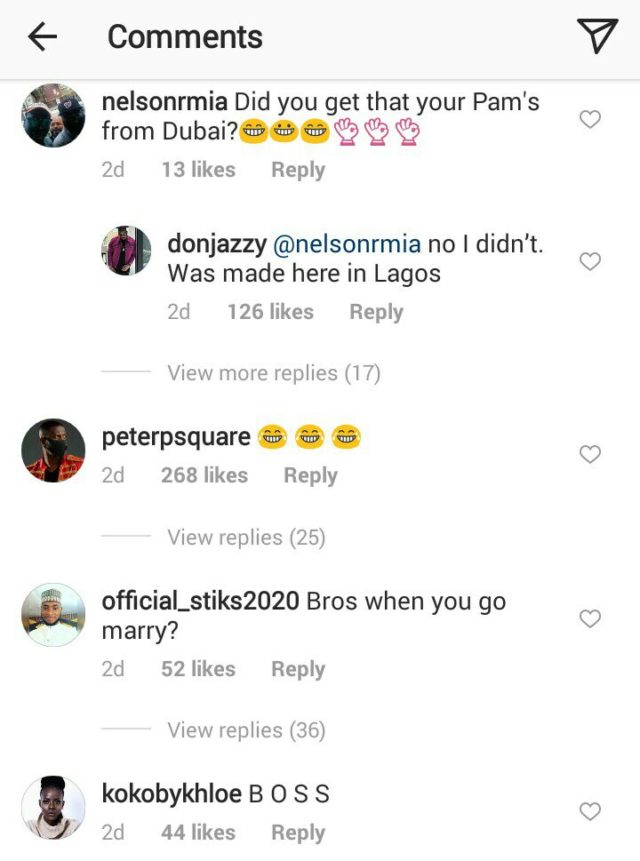Go back using the arrow icon
The height and width of the screenshot is (861, 640).
(42, 37)
